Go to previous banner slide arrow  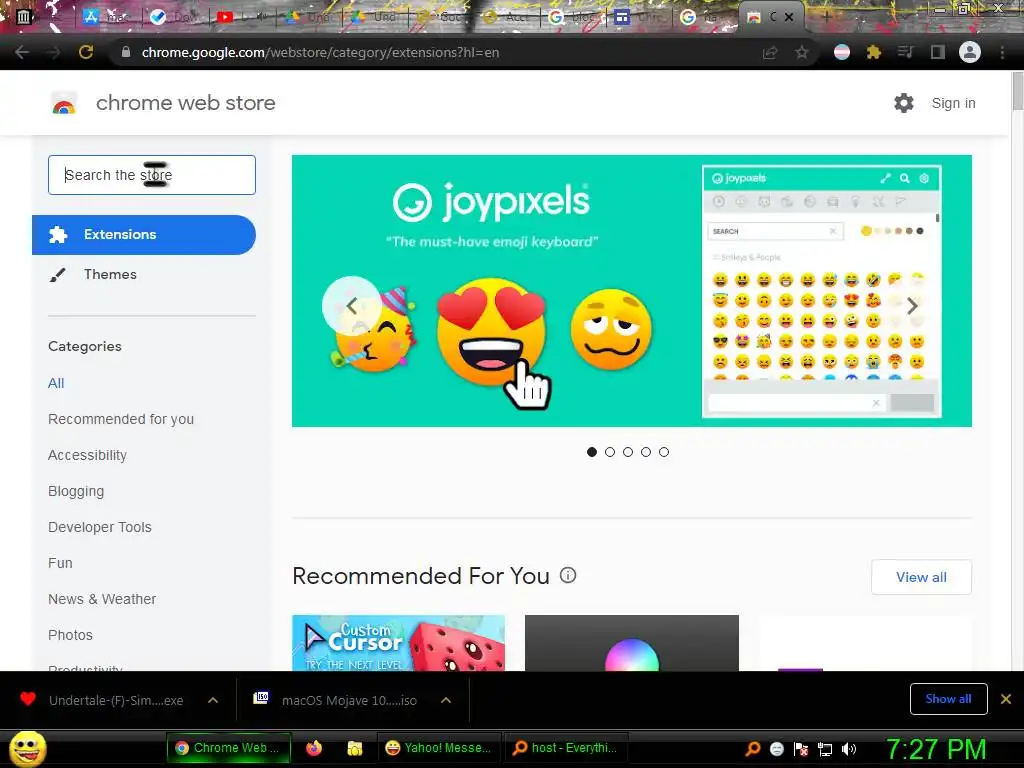click(351, 306)
